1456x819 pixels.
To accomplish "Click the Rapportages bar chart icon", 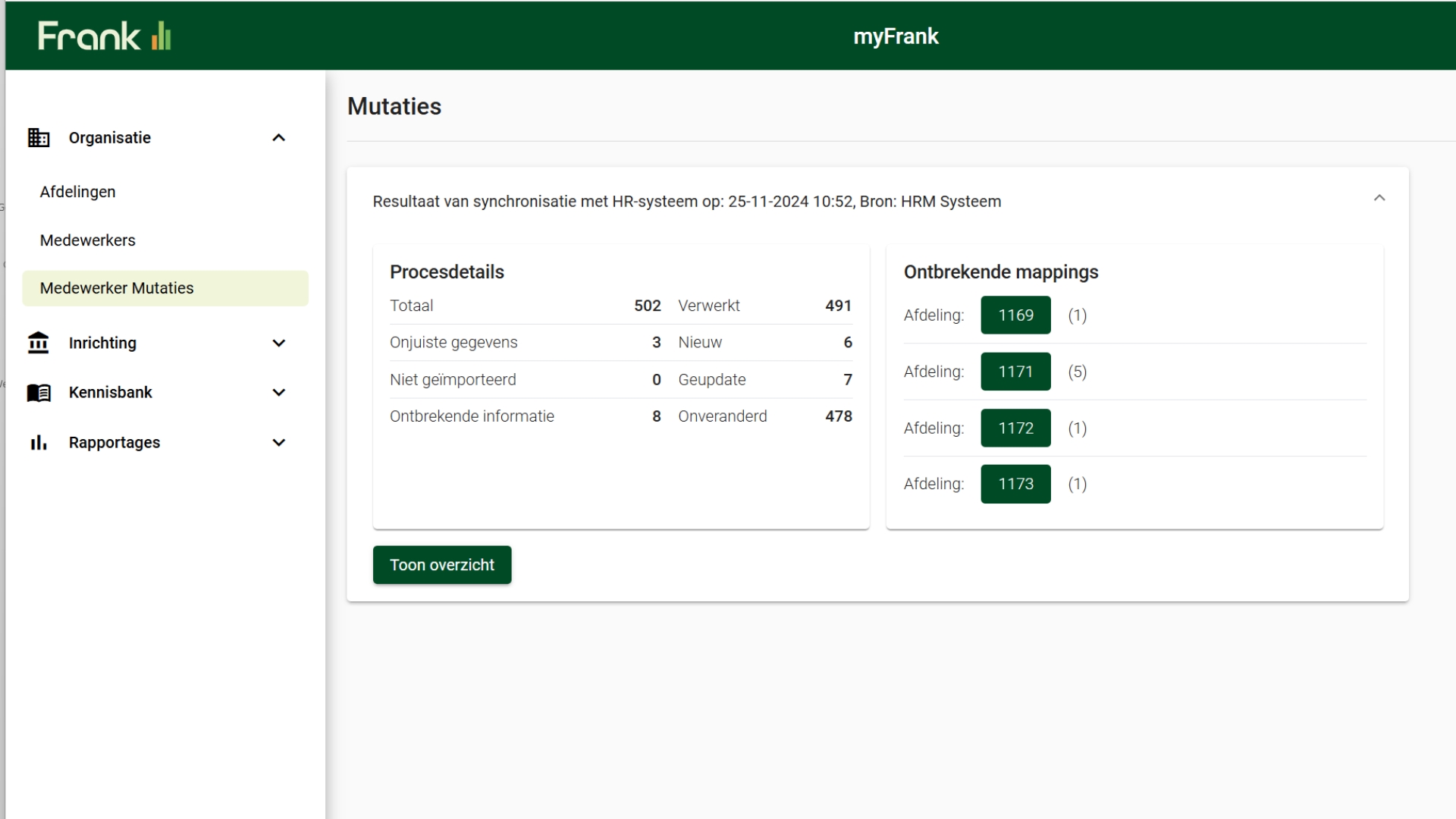I will (x=39, y=442).
